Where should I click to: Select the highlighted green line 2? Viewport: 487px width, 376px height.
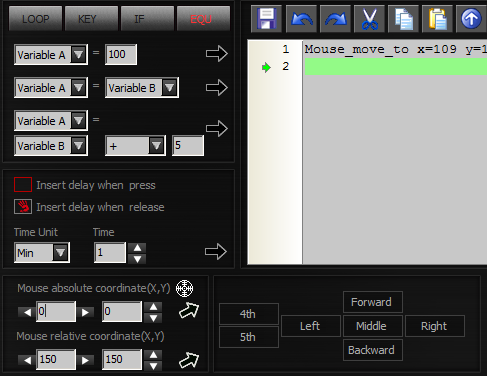395,66
